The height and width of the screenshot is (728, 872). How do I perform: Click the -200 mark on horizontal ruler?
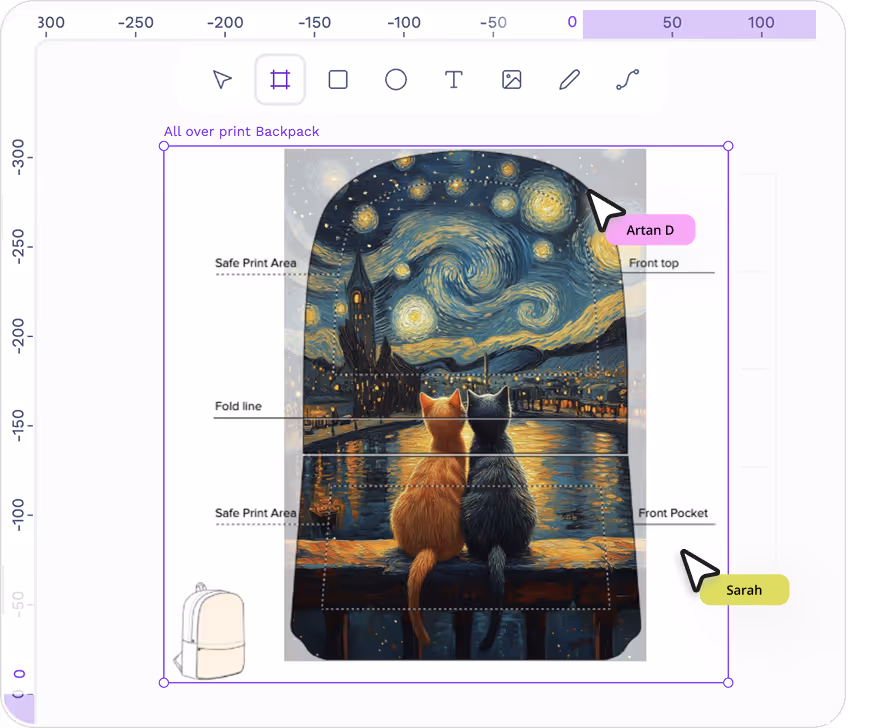click(x=225, y=22)
